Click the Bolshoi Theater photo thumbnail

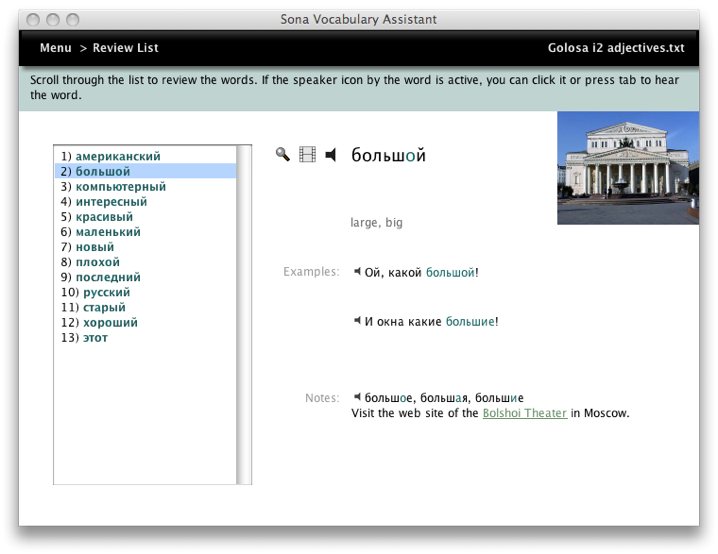[x=627, y=168]
